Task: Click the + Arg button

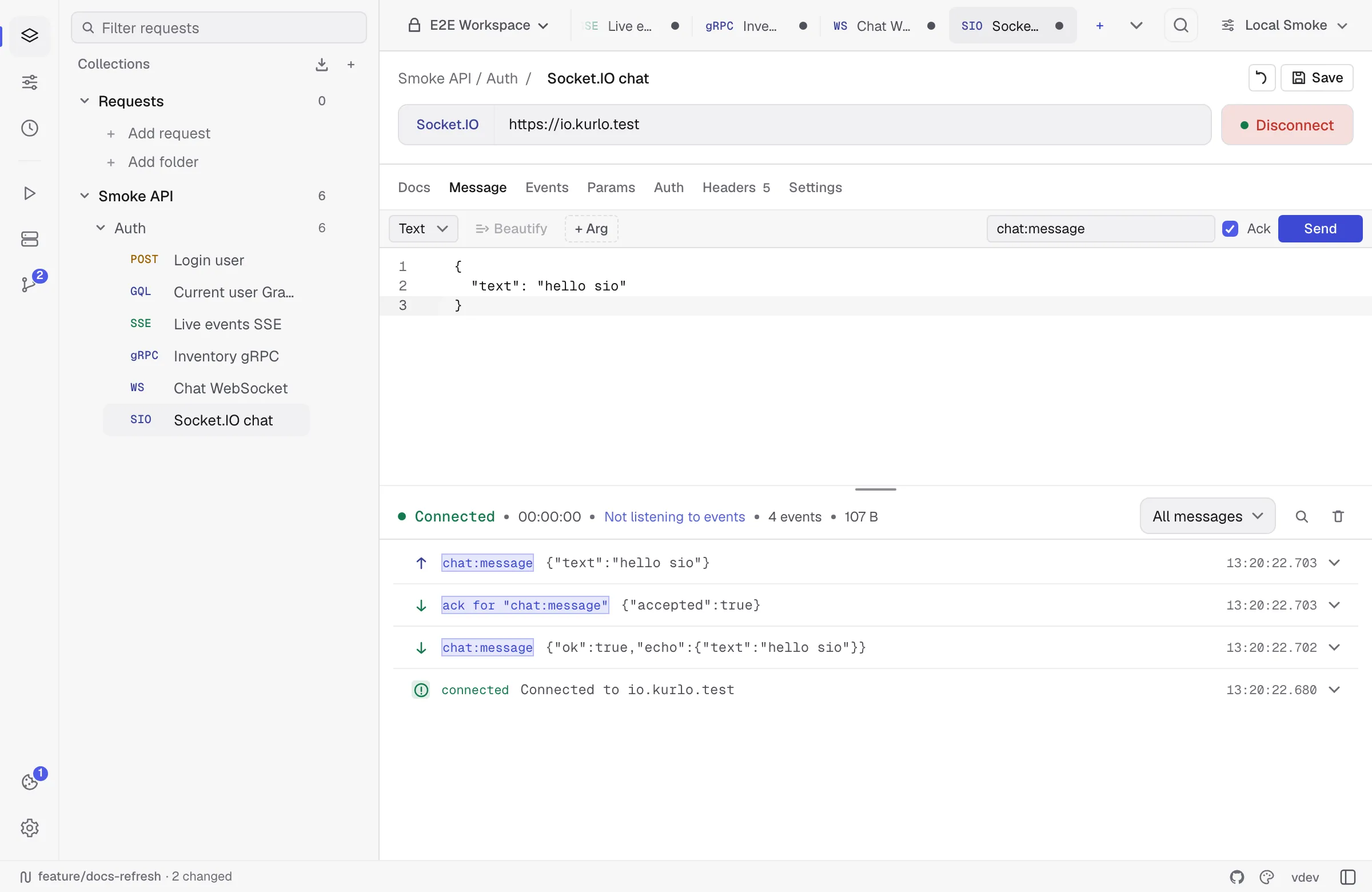Action: tap(592, 229)
